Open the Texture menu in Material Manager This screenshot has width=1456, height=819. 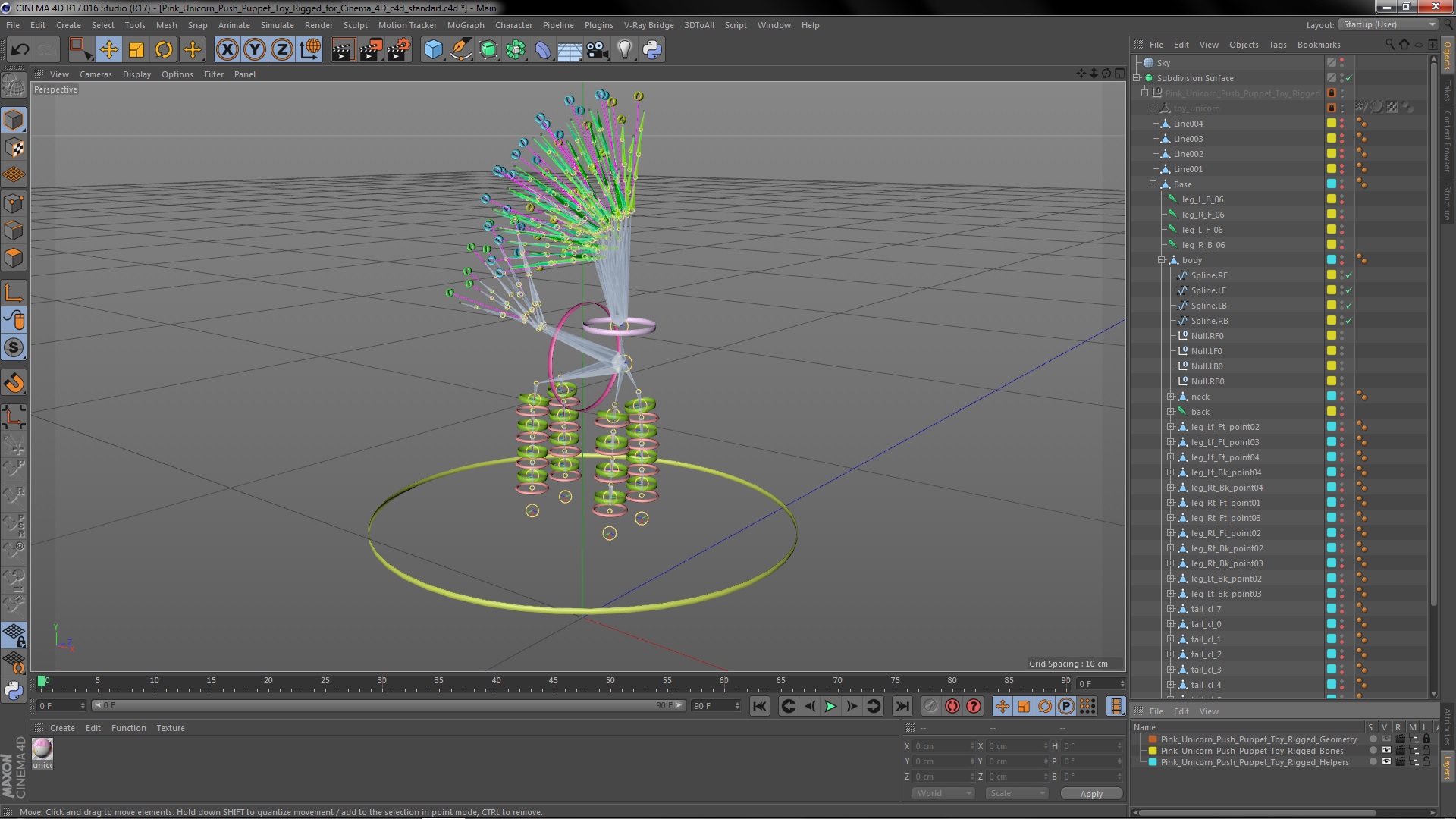(x=170, y=728)
